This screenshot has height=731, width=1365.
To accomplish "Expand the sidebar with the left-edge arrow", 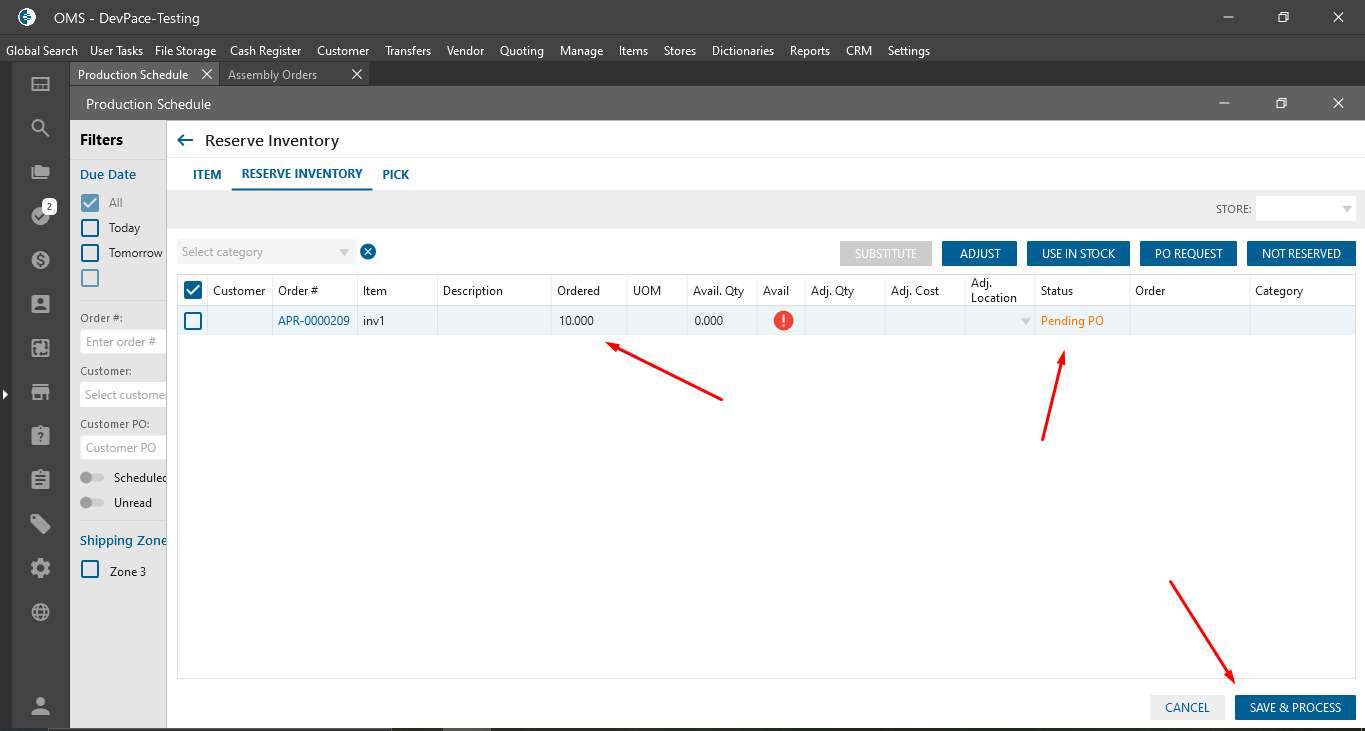I will point(4,395).
